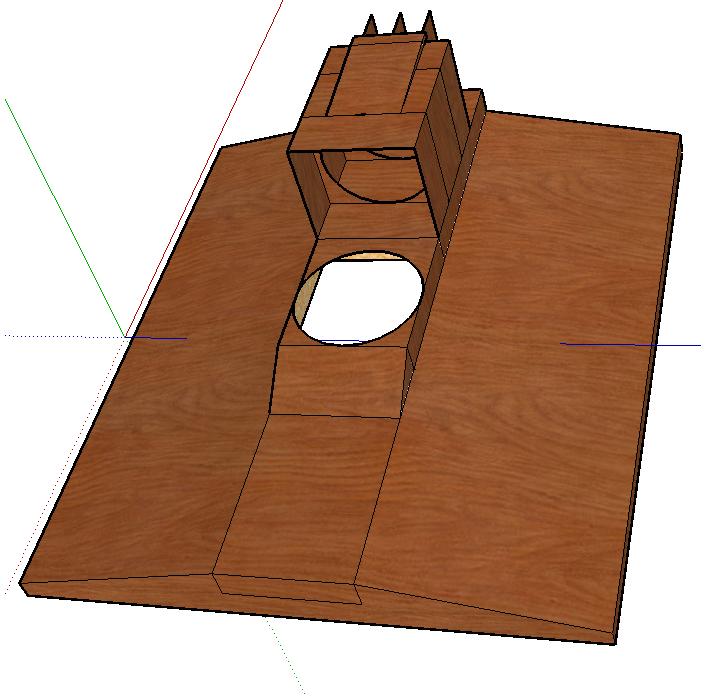The height and width of the screenshot is (696, 707).
Task: Click the green axis line
Action: tap(64, 217)
